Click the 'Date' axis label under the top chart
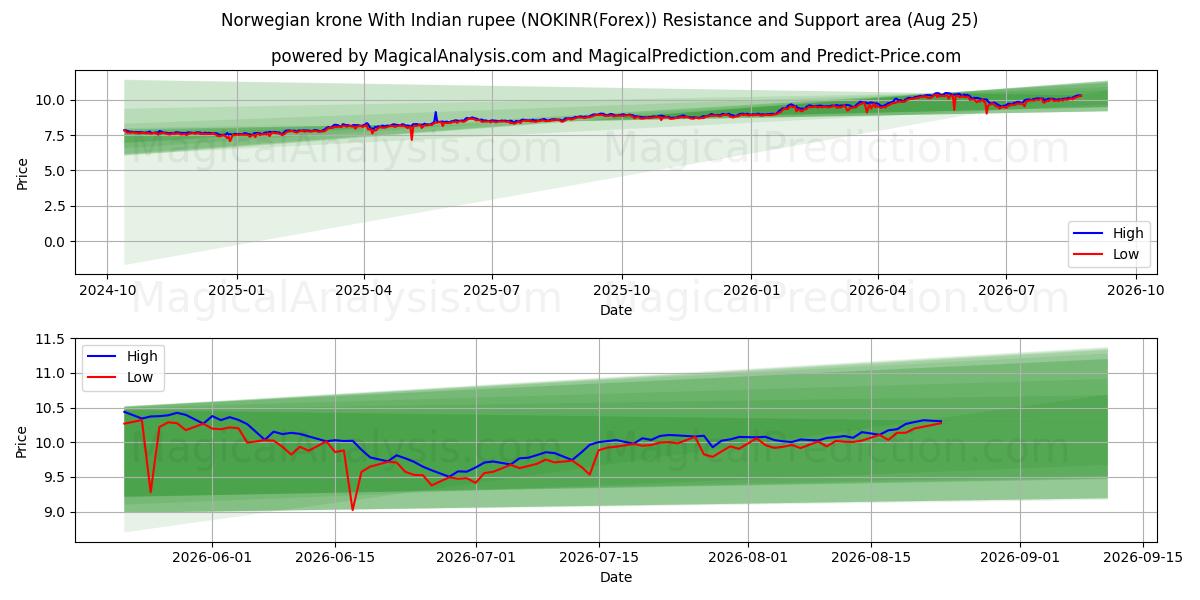Viewport: 1200px width, 600px height. pyautogui.click(x=615, y=310)
